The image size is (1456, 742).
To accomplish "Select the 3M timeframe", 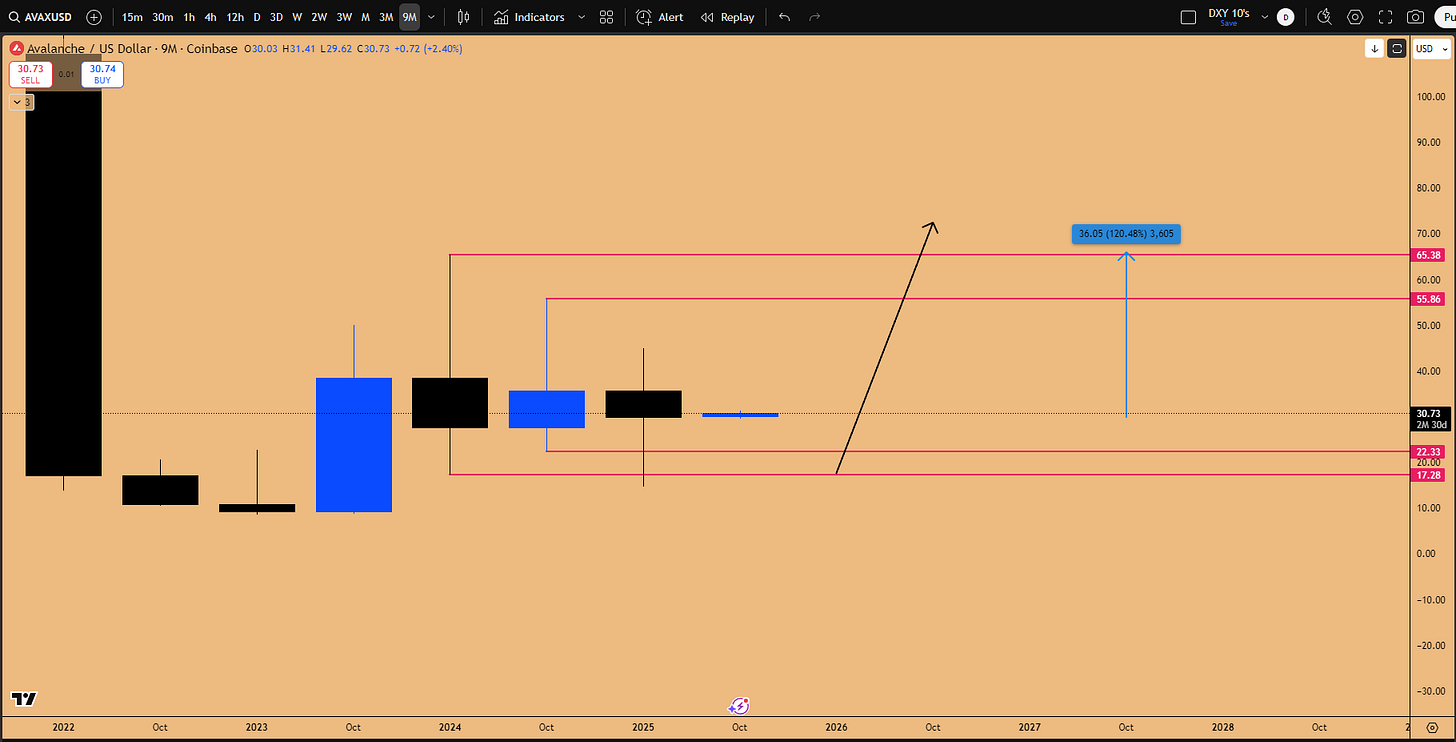I will point(386,17).
